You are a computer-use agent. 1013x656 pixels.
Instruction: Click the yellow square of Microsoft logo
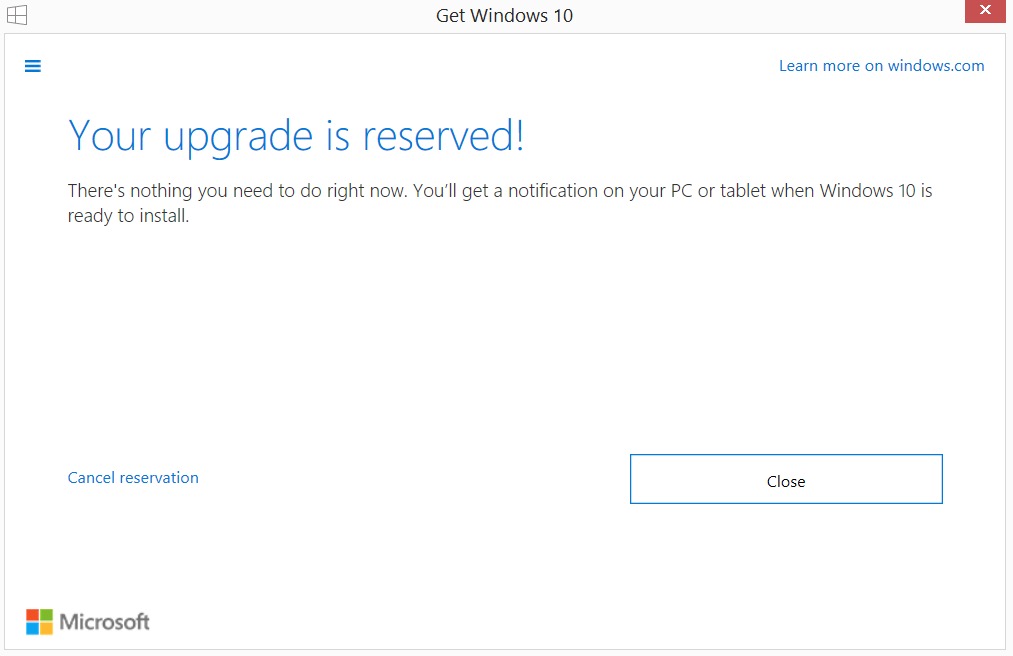click(x=45, y=628)
